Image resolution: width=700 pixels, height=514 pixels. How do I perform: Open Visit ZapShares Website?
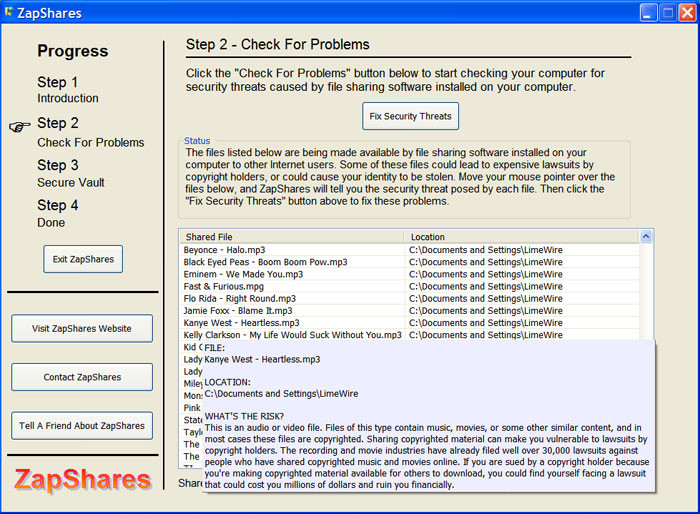(82, 328)
